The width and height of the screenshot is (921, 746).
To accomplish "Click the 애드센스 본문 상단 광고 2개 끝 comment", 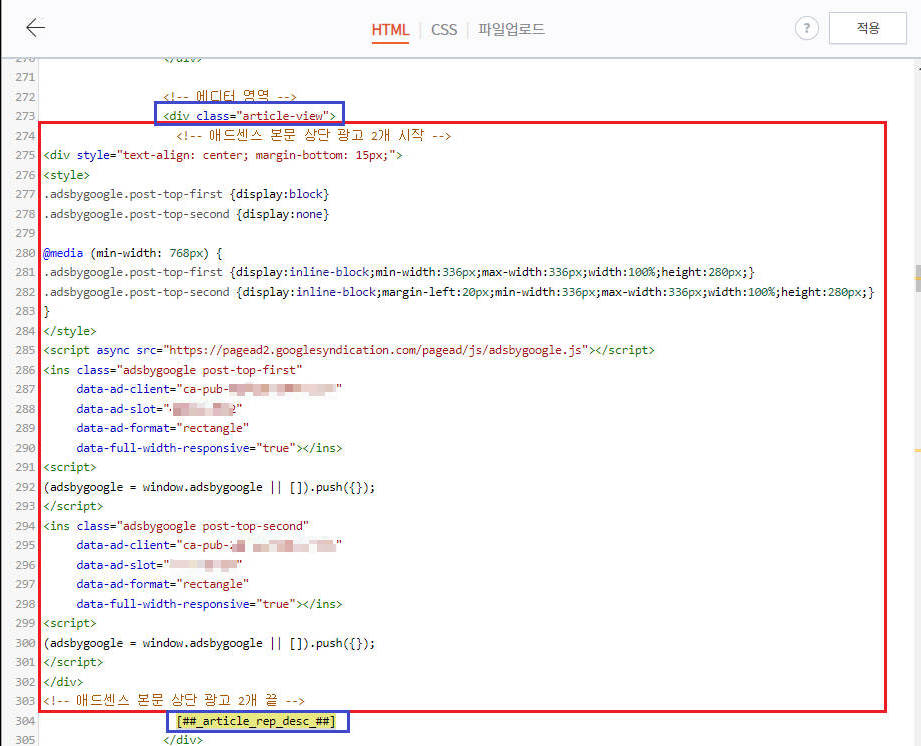I will [x=174, y=701].
